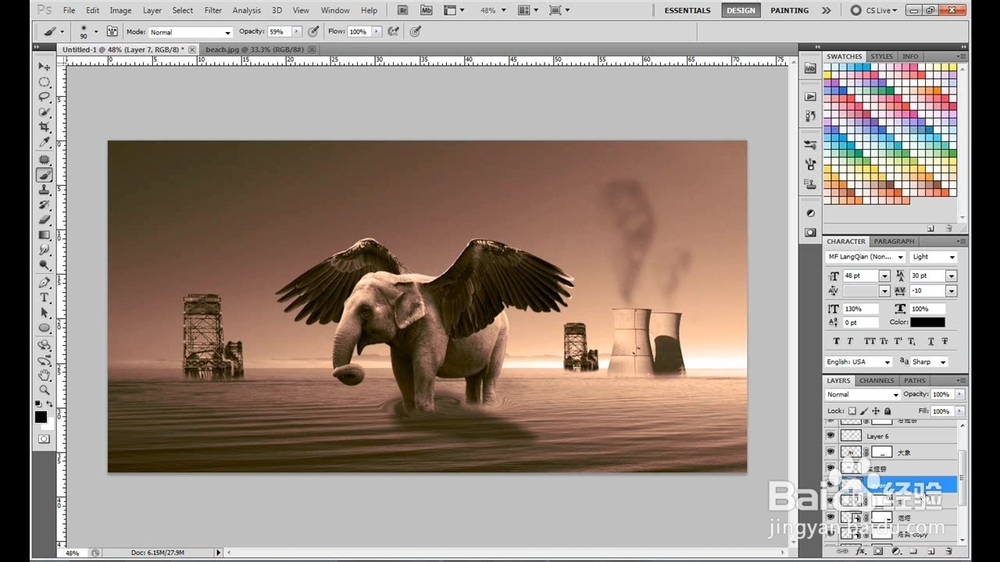Select the Hand tool
Viewport: 1000px width, 562px height.
point(44,374)
